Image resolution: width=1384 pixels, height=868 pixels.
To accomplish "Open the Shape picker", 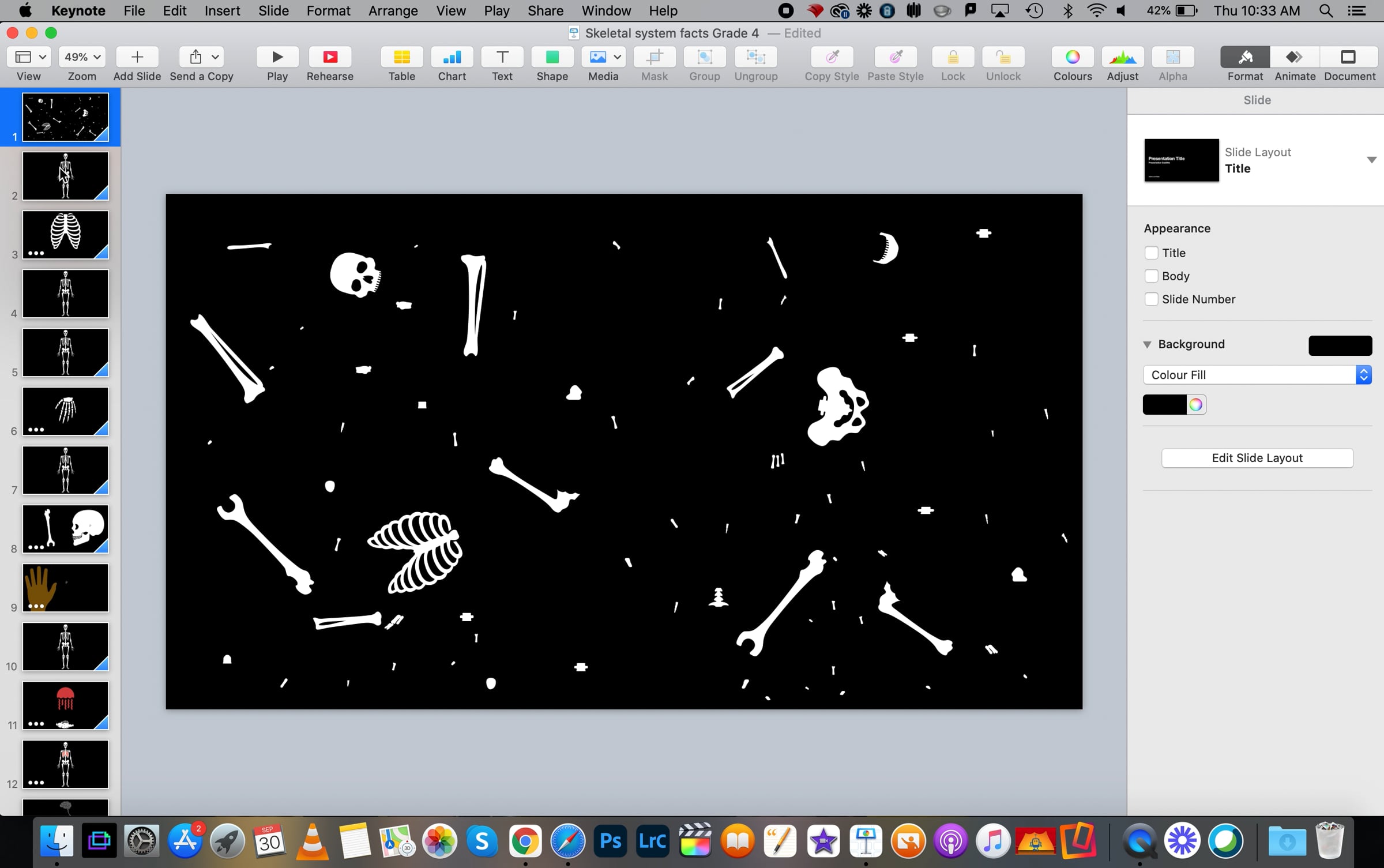I will [552, 57].
